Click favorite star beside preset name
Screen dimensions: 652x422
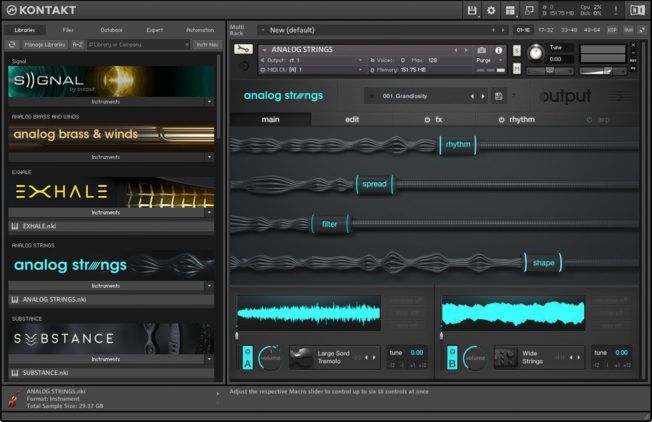tap(372, 96)
